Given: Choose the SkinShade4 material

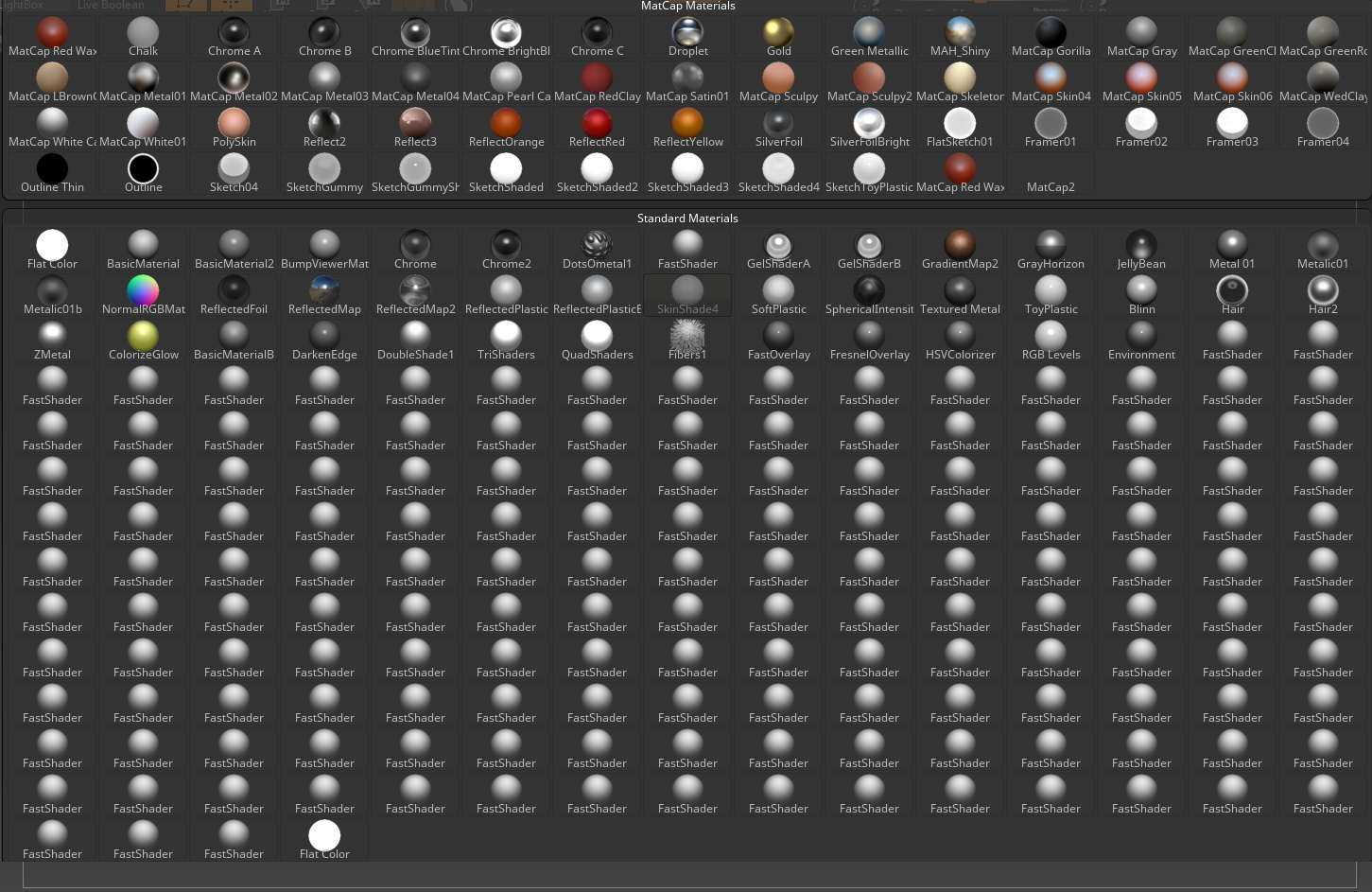Looking at the screenshot, I should pyautogui.click(x=687, y=295).
